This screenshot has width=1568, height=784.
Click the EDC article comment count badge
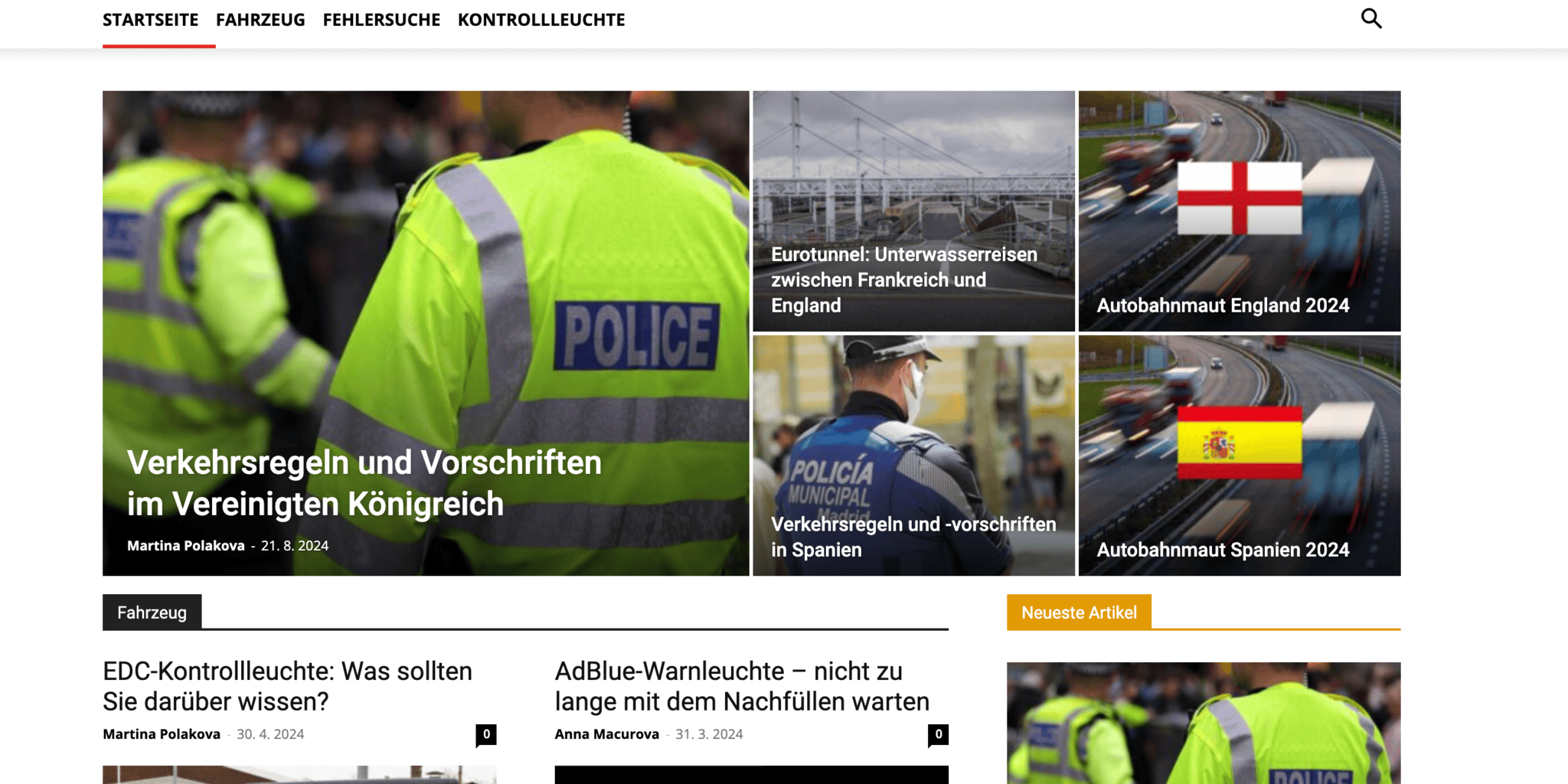(x=486, y=734)
